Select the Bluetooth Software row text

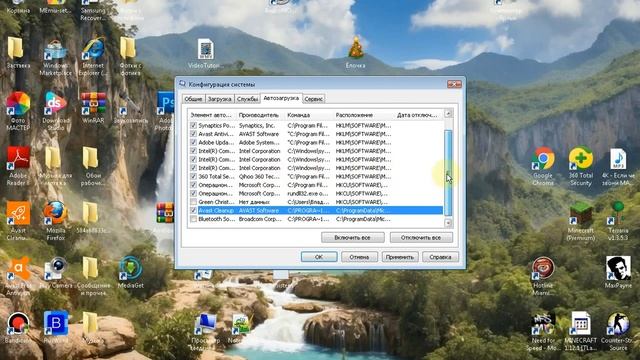point(216,219)
